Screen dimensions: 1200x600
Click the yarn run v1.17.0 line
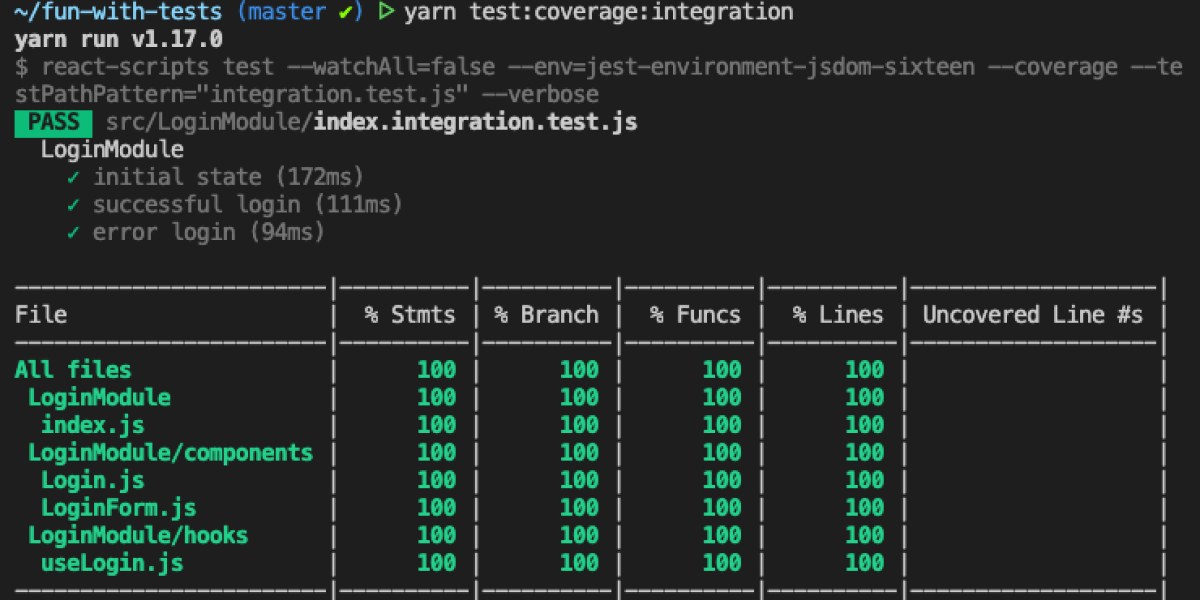point(118,41)
